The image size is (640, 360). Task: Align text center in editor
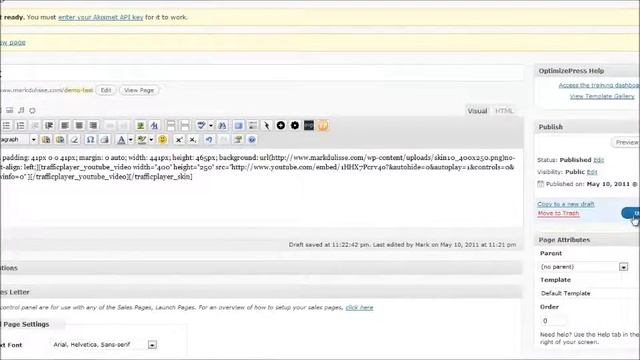[x=79, y=126]
